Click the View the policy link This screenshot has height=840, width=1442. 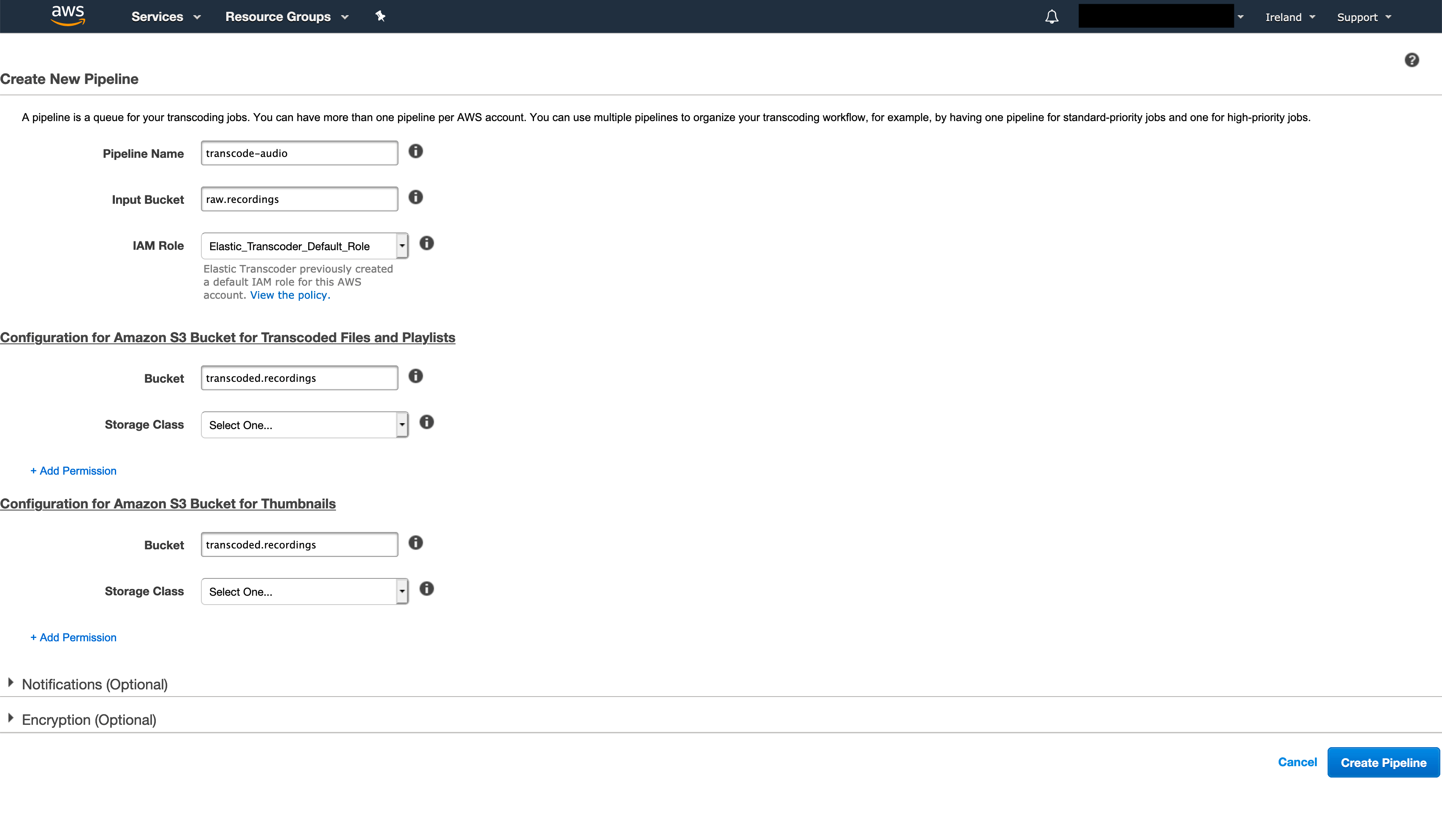(x=290, y=295)
